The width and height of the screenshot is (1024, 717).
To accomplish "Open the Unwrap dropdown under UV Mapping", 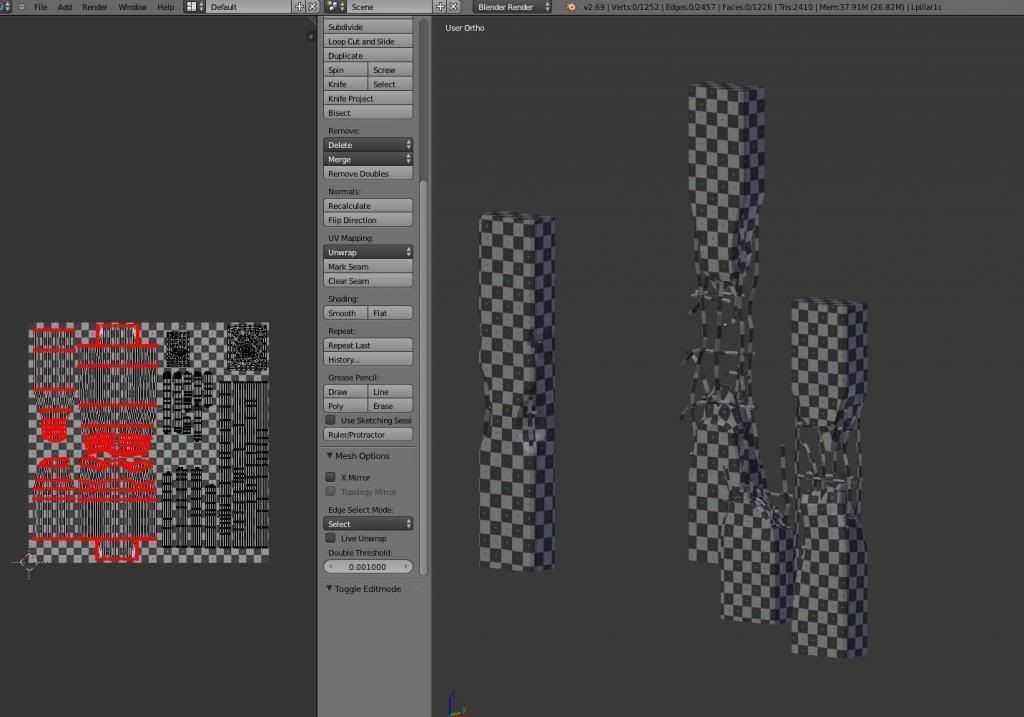I will tap(368, 252).
